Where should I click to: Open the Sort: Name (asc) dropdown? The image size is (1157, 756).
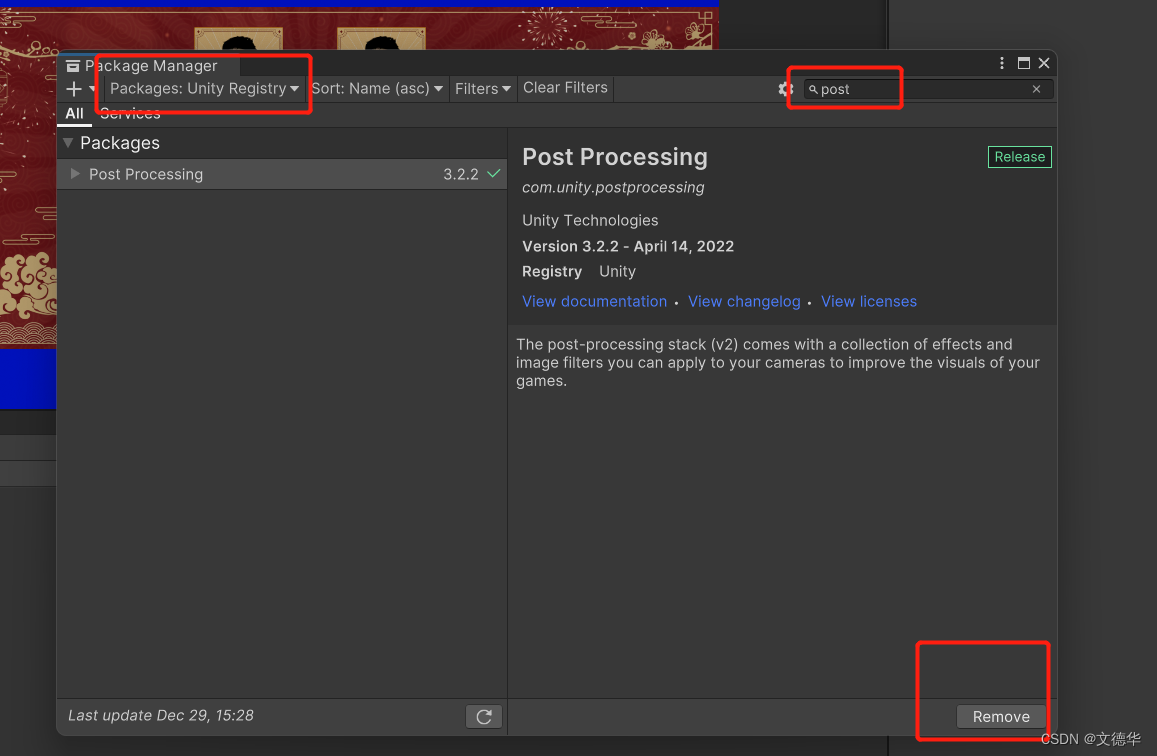tap(378, 88)
